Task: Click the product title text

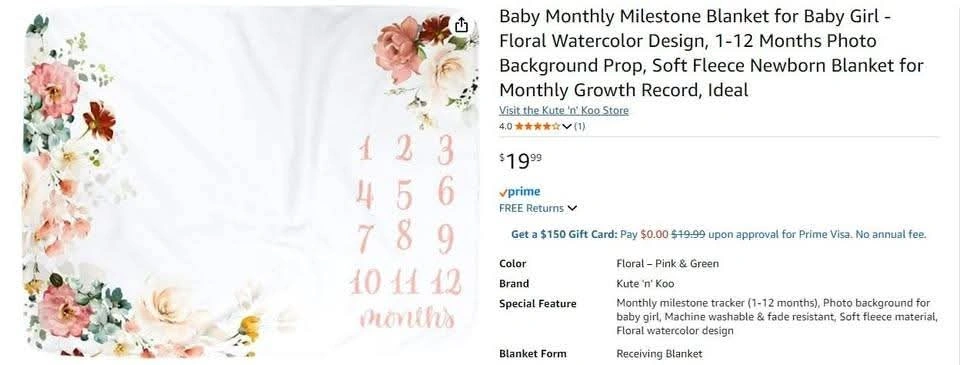Action: (711, 53)
